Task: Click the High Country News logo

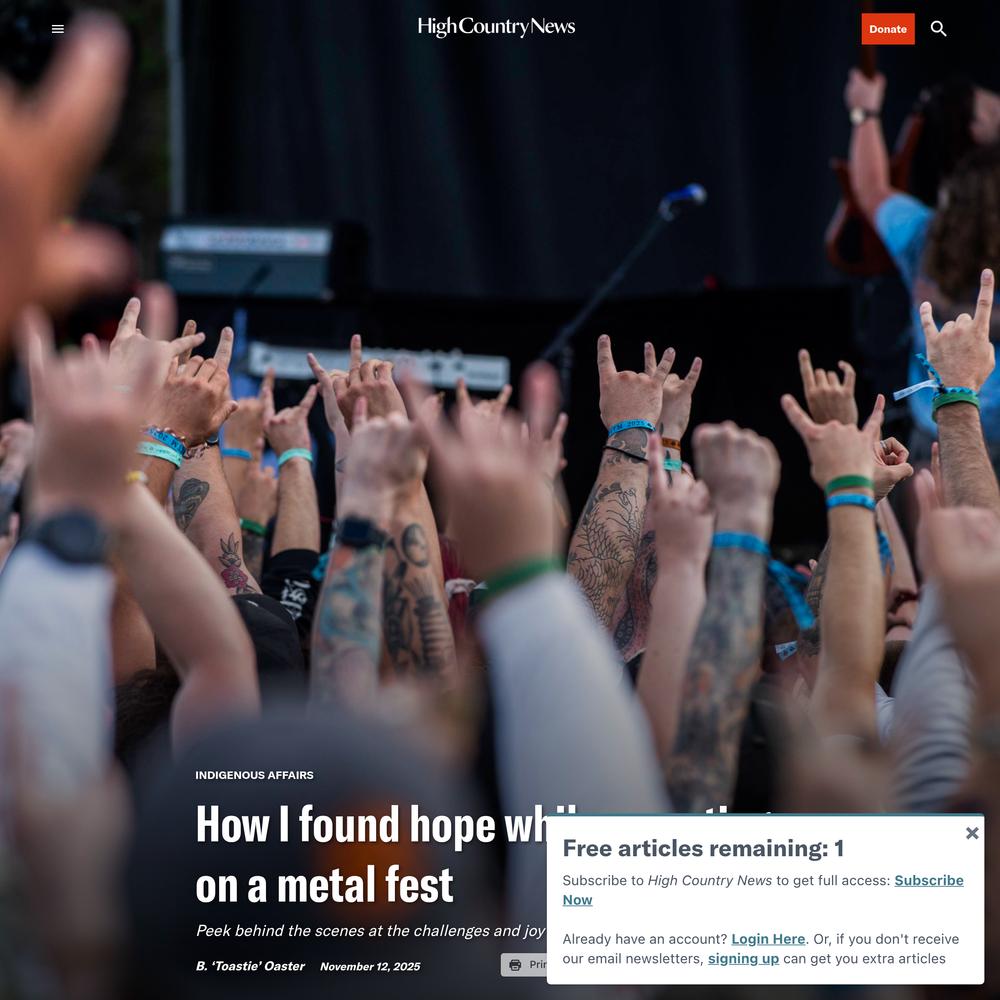Action: tap(496, 27)
